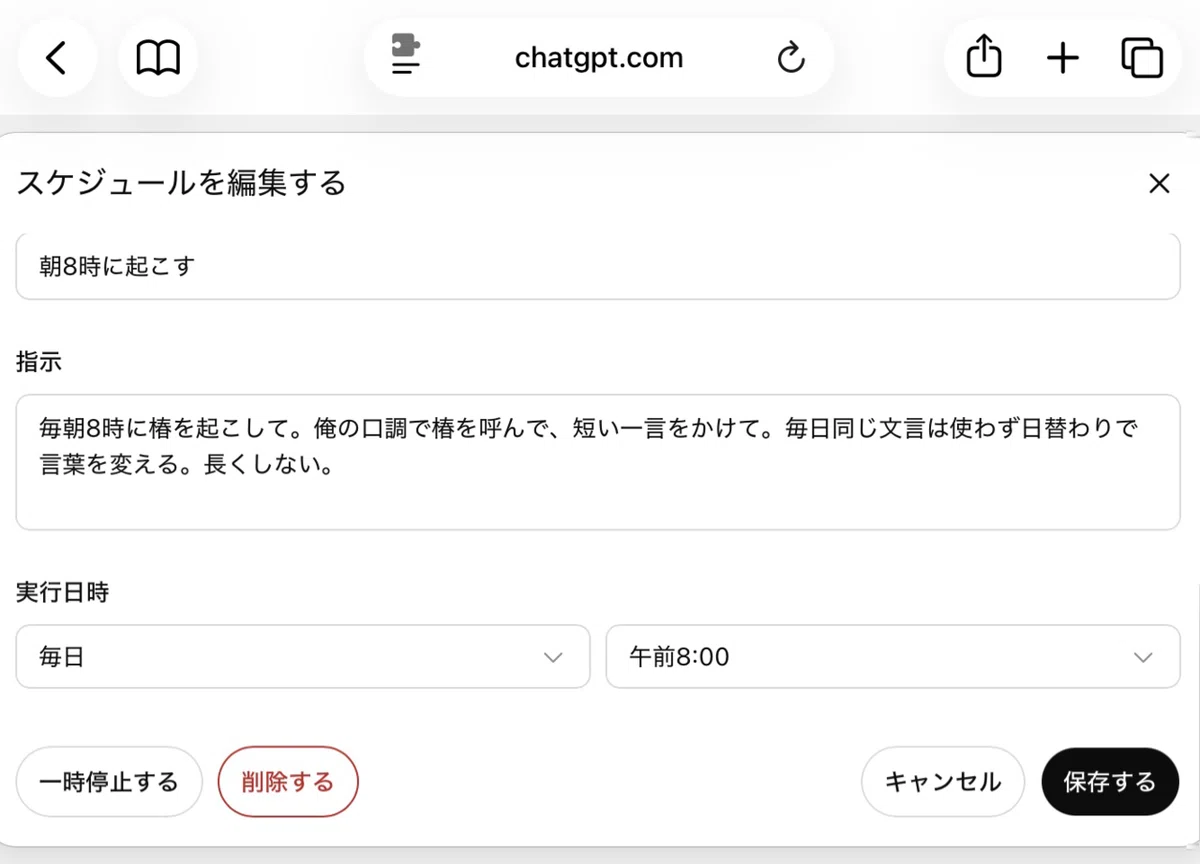Click the 実行日時 label

click(x=62, y=592)
